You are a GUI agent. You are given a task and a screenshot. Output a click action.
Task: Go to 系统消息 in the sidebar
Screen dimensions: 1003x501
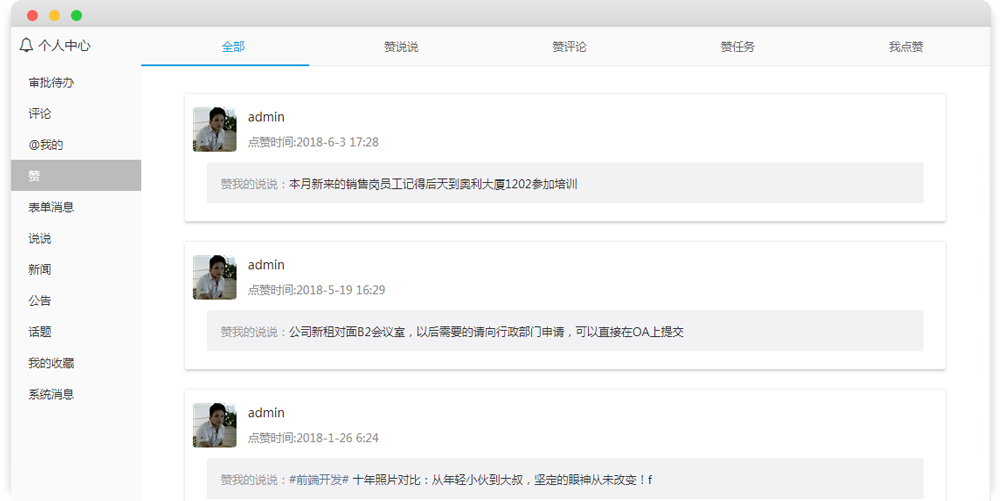coord(51,394)
